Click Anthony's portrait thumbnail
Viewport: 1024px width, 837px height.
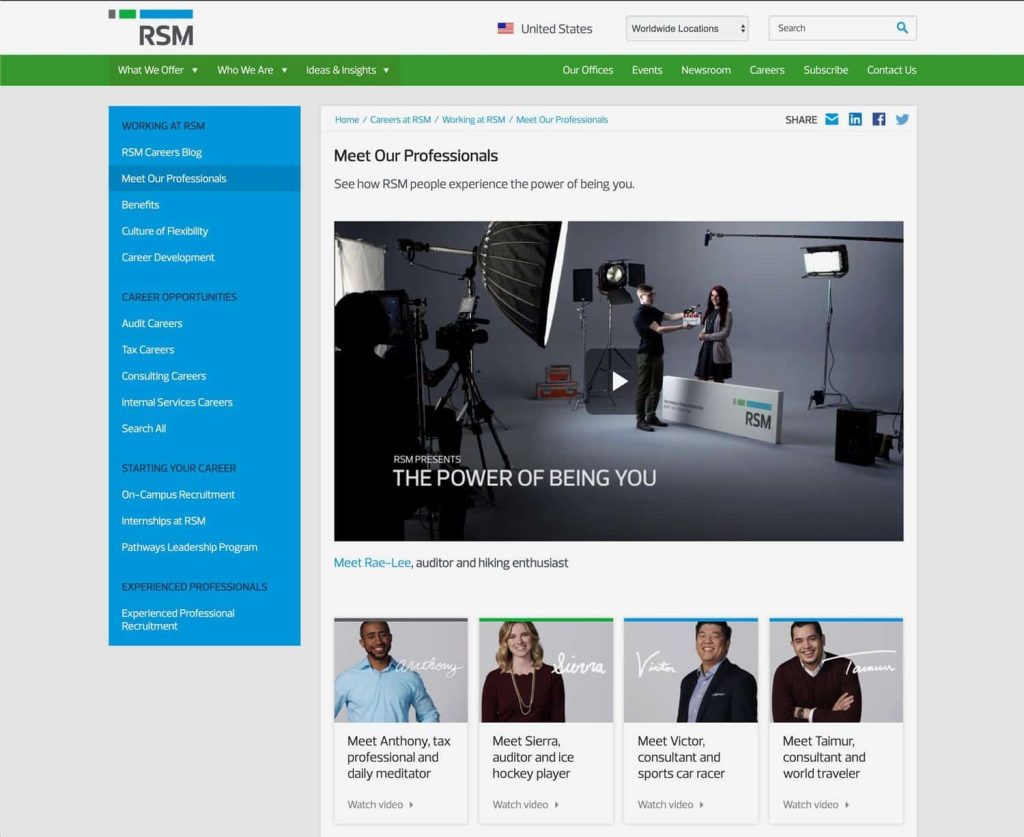pyautogui.click(x=401, y=671)
